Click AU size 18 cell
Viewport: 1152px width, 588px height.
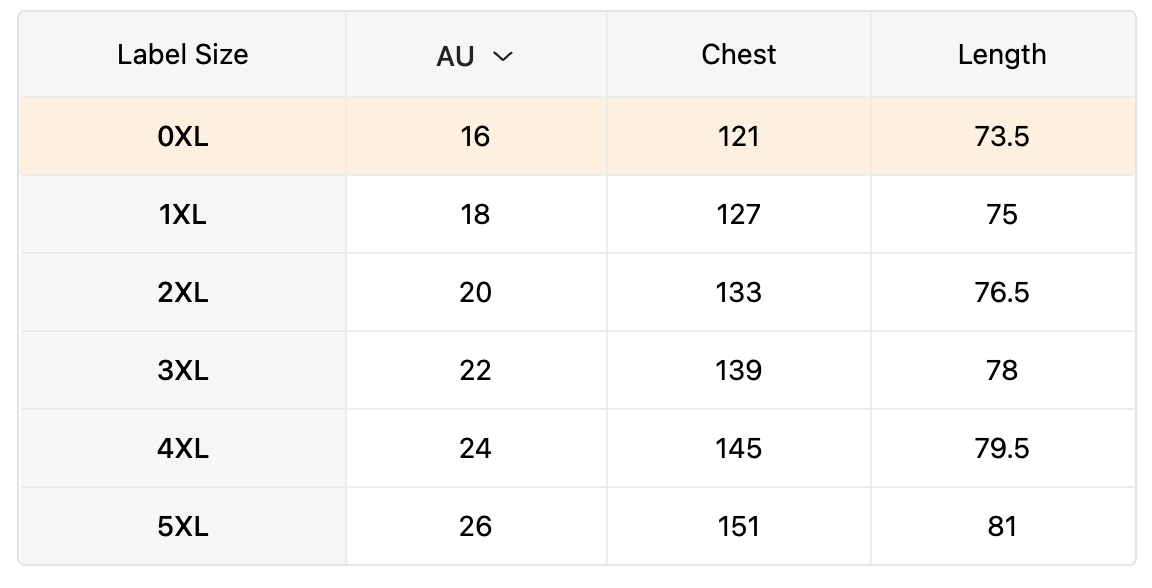pyautogui.click(x=475, y=215)
